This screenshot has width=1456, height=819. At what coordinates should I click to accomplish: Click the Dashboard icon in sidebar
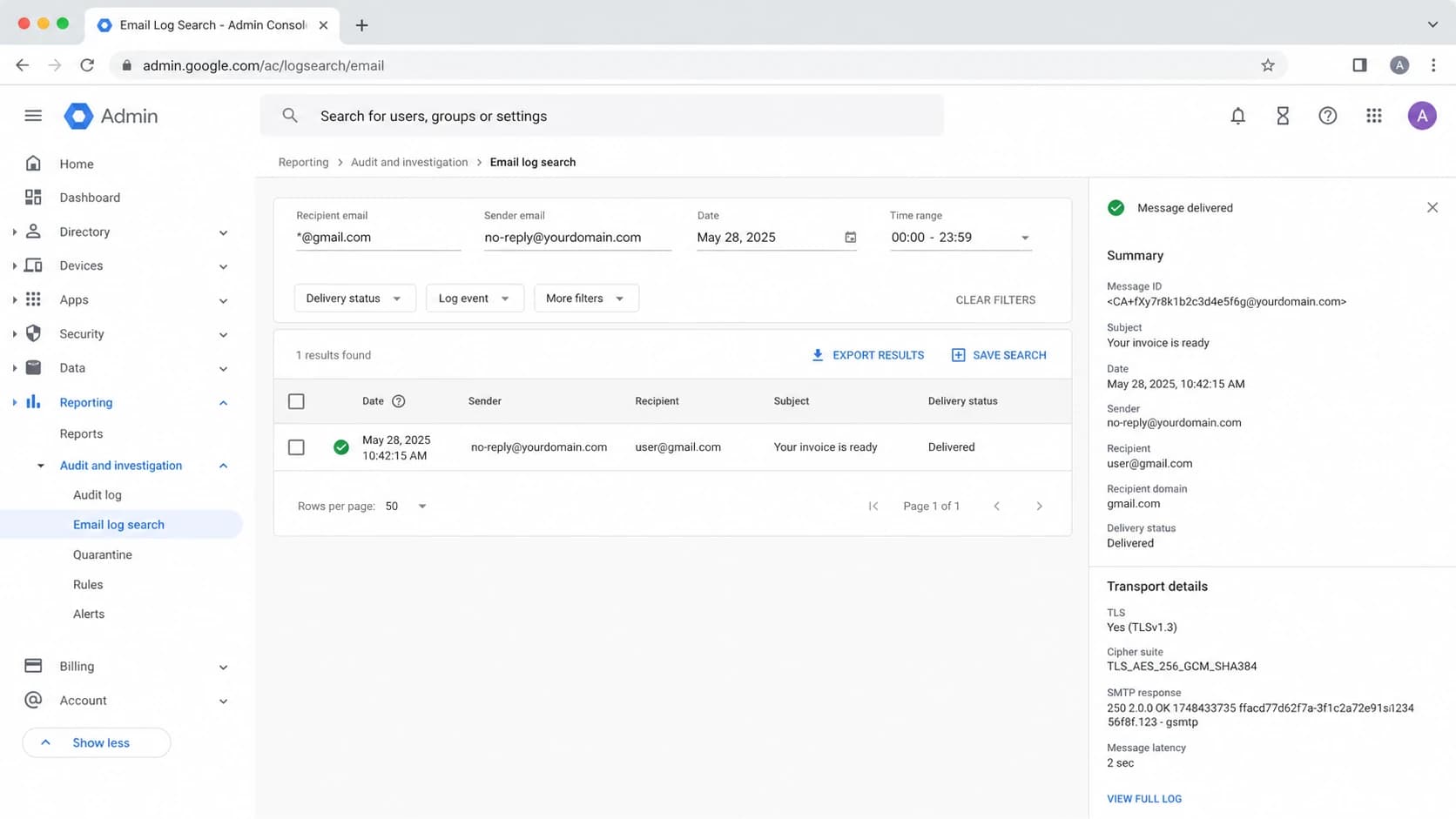coord(33,198)
